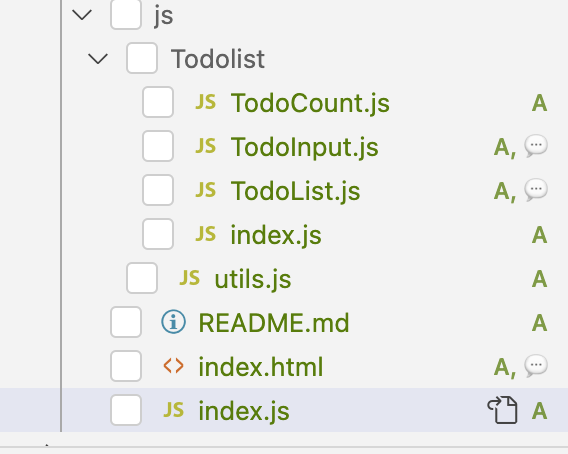Check the js folder checkbox
This screenshot has height=454, width=568.
(126, 14)
